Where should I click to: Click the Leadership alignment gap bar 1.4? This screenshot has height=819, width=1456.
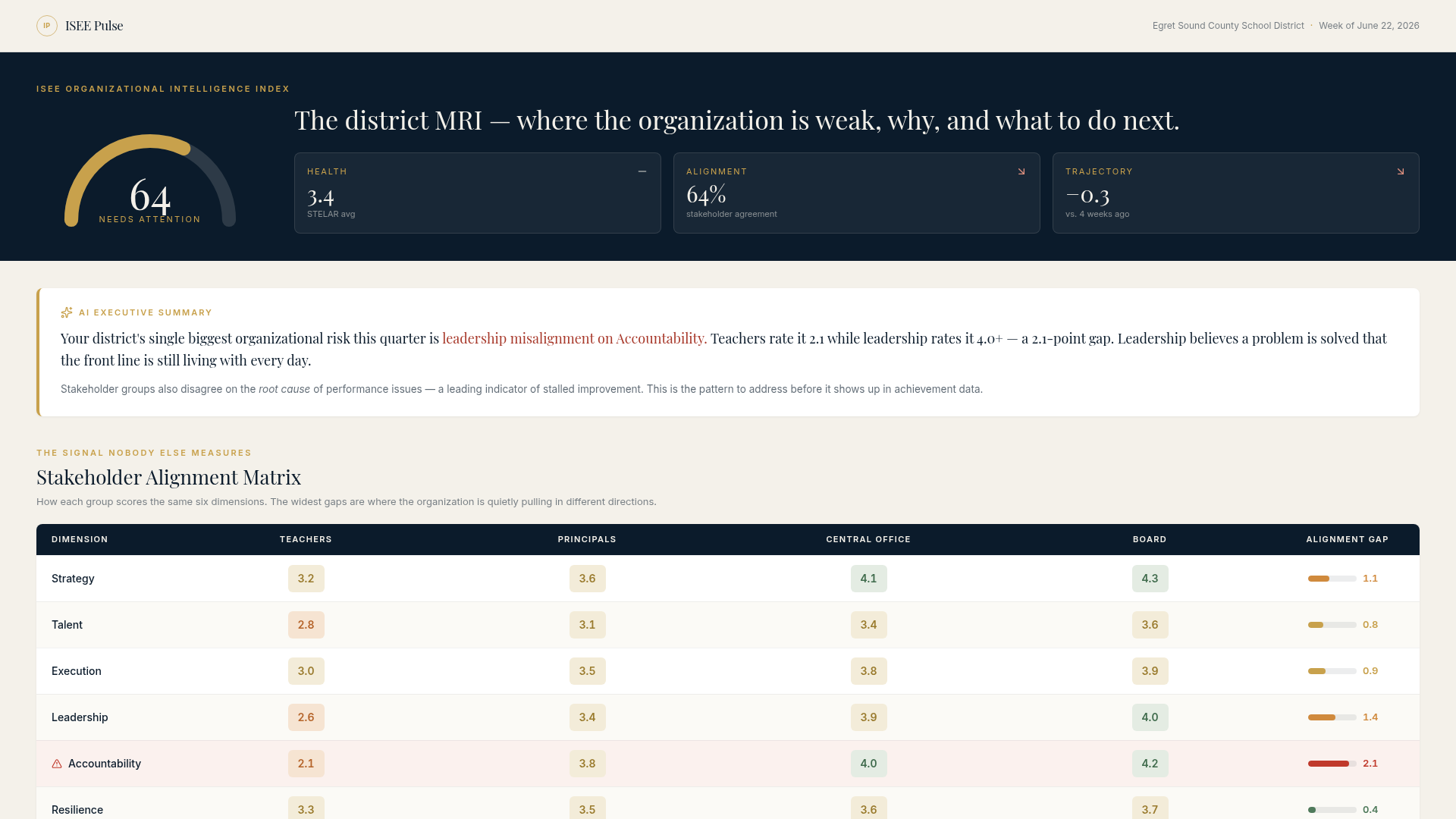coord(1332,717)
